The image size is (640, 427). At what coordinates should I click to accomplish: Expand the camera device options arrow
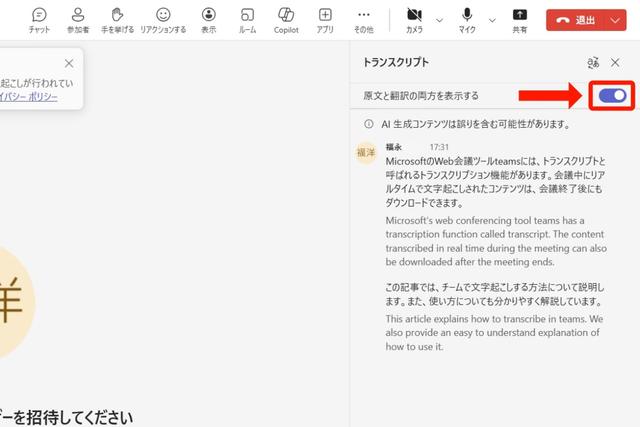tap(439, 19)
